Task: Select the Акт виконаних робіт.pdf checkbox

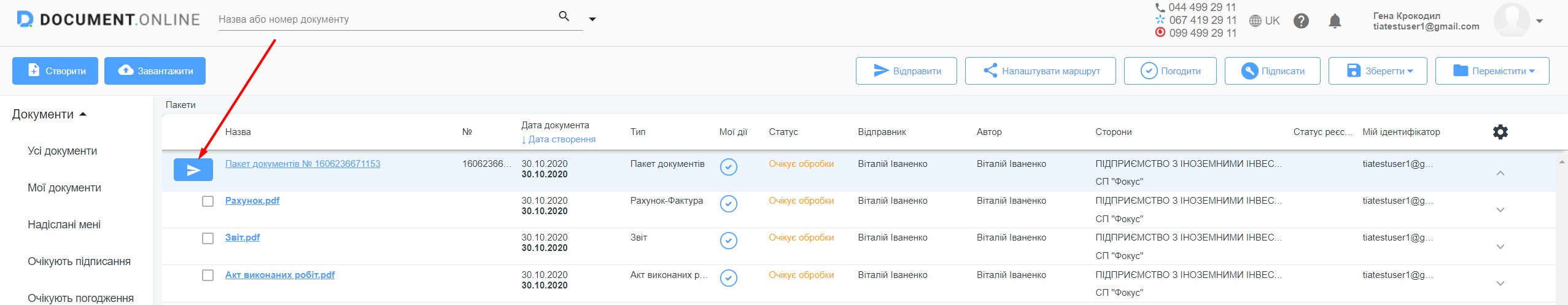Action: (208, 275)
